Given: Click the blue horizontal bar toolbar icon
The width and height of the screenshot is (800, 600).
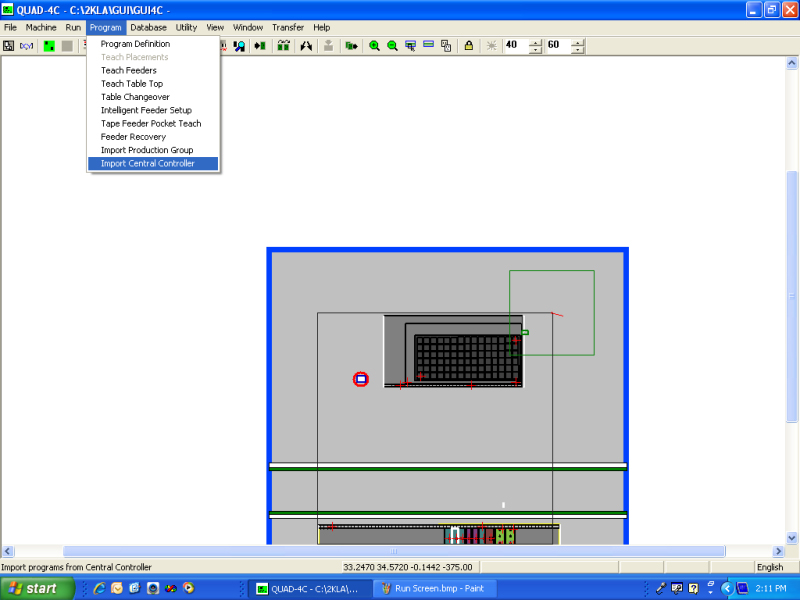Looking at the screenshot, I should (429, 45).
